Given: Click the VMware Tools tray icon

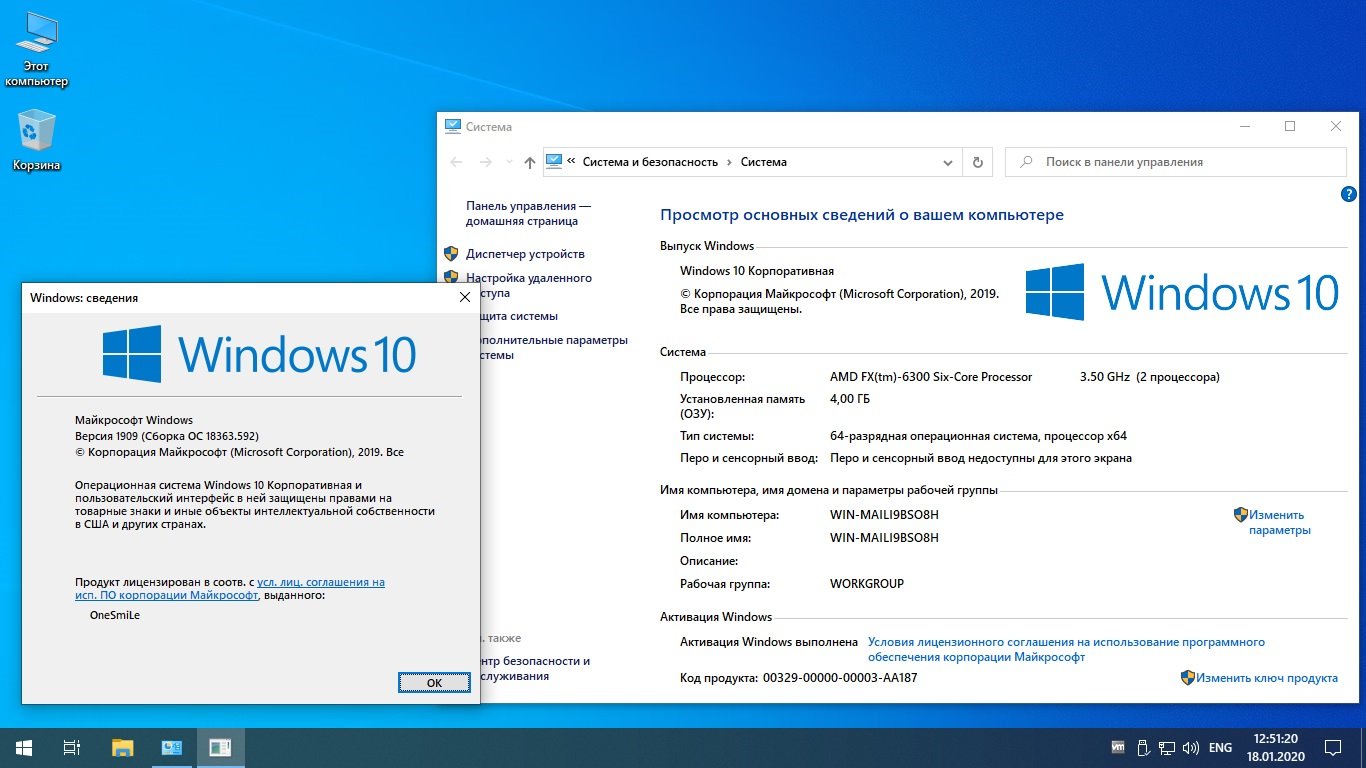Looking at the screenshot, I should 1118,747.
